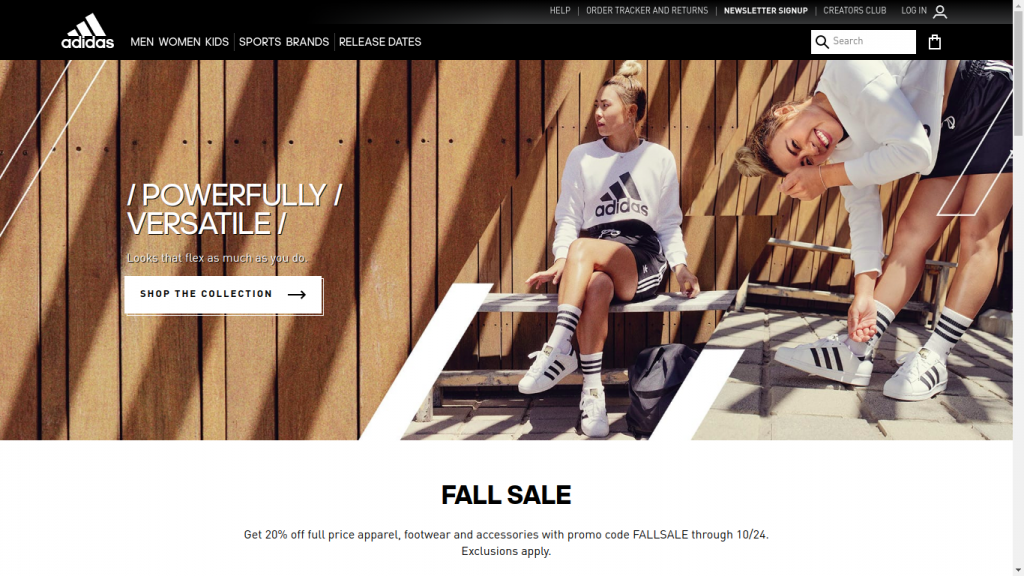Click arrow icon in Shop The Collection
The image size is (1024, 576).
297,295
